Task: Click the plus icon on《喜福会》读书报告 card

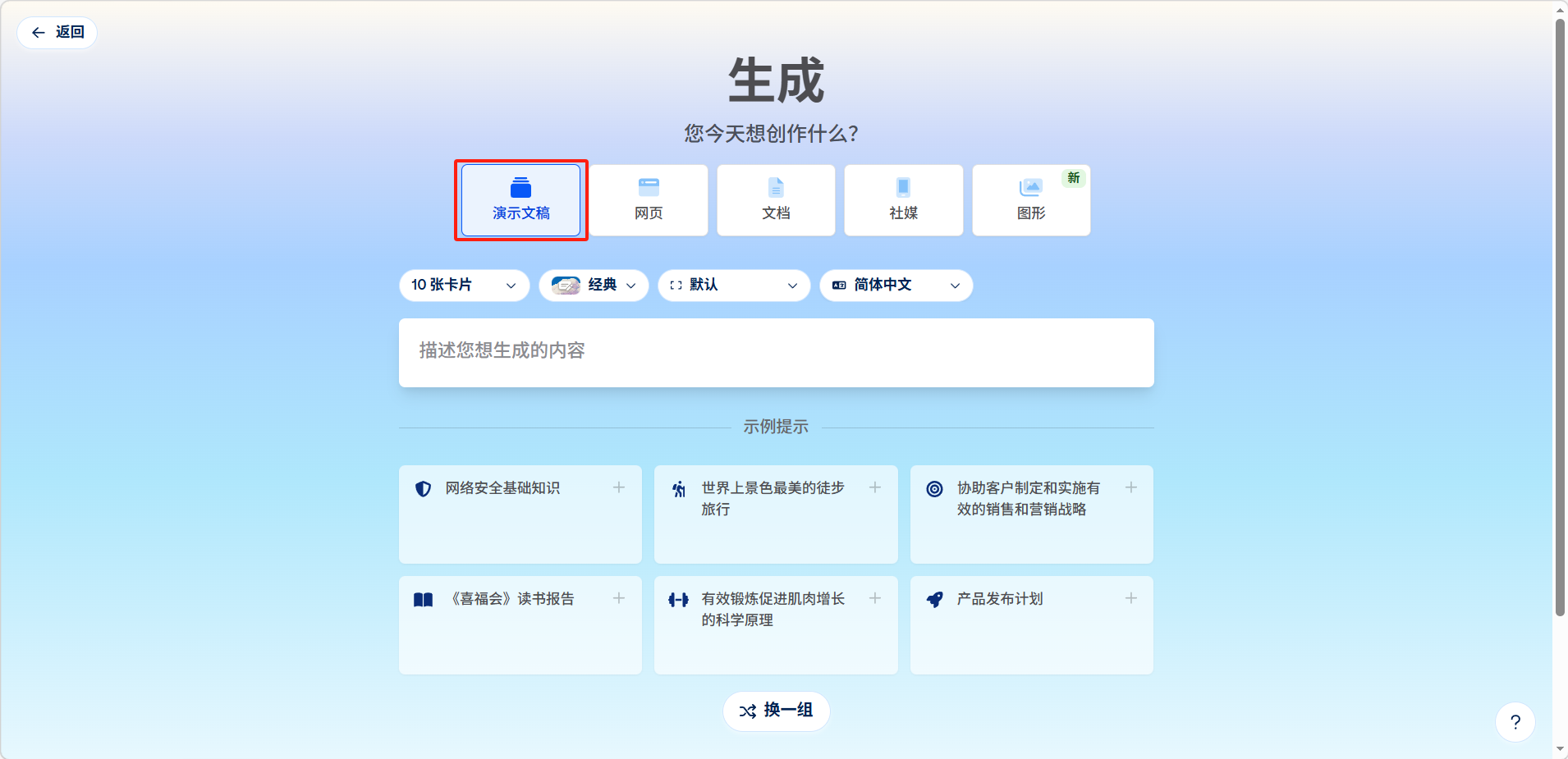Action: click(x=619, y=598)
